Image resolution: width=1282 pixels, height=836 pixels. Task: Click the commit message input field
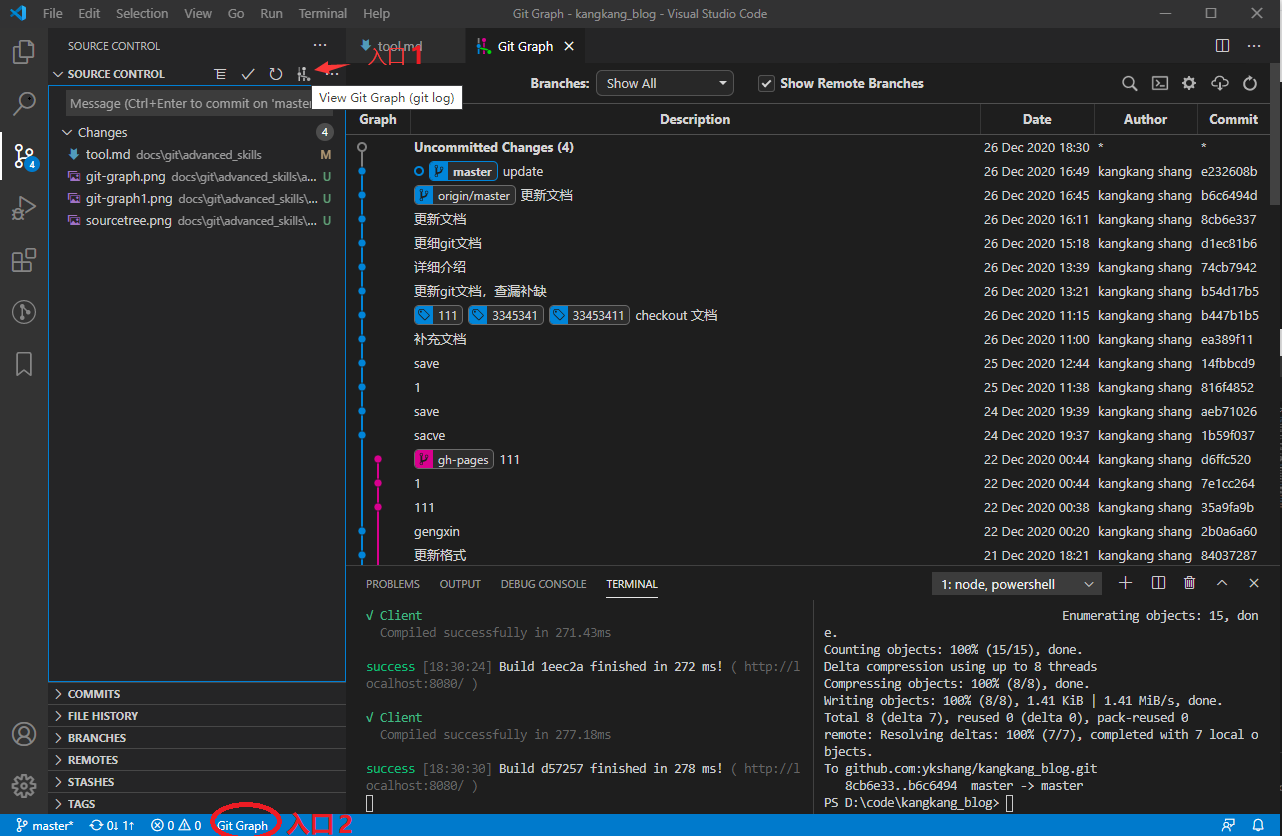tap(200, 103)
